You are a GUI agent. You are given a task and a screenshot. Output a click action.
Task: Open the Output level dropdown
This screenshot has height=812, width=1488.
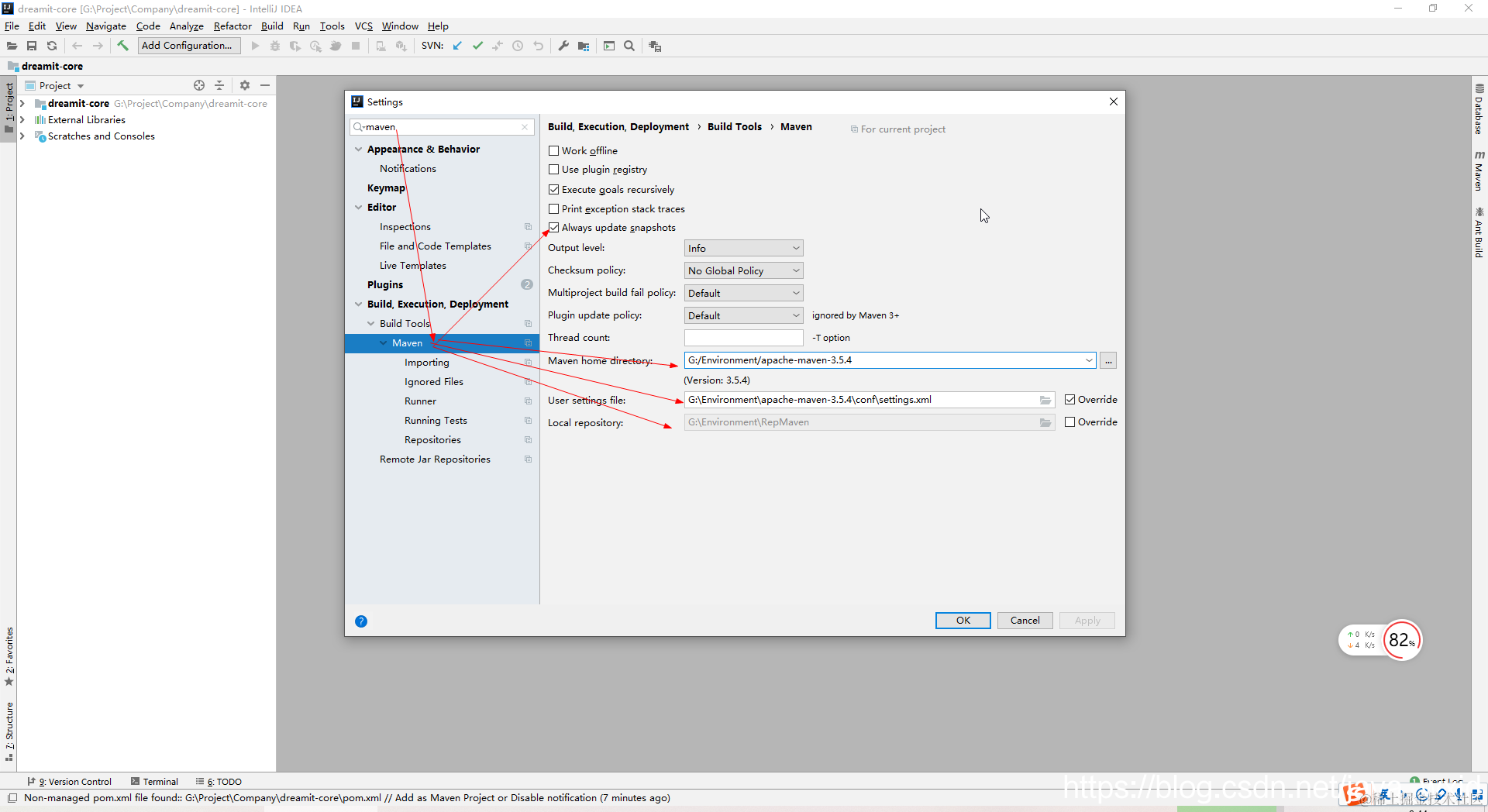743,248
